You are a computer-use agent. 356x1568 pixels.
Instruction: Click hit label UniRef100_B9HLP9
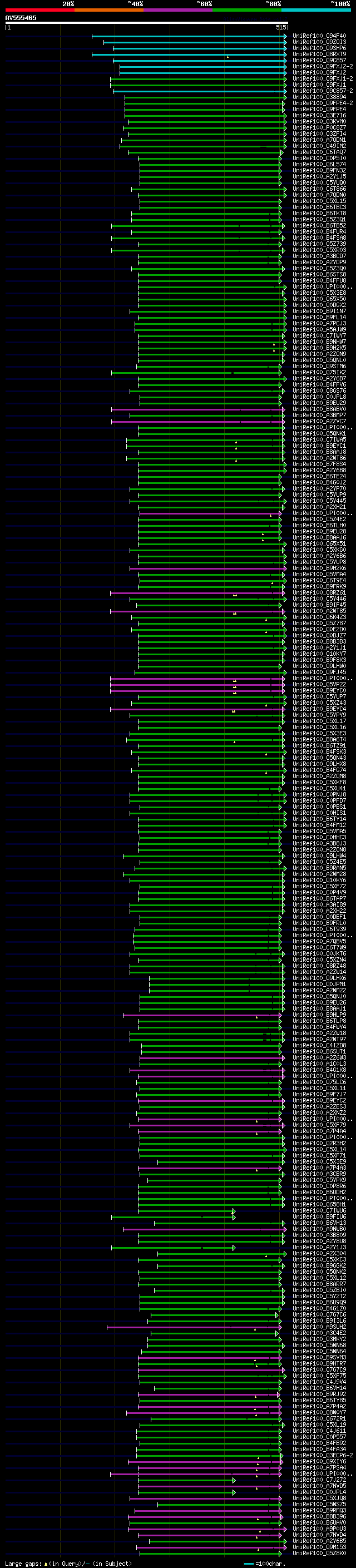(x=319, y=1015)
